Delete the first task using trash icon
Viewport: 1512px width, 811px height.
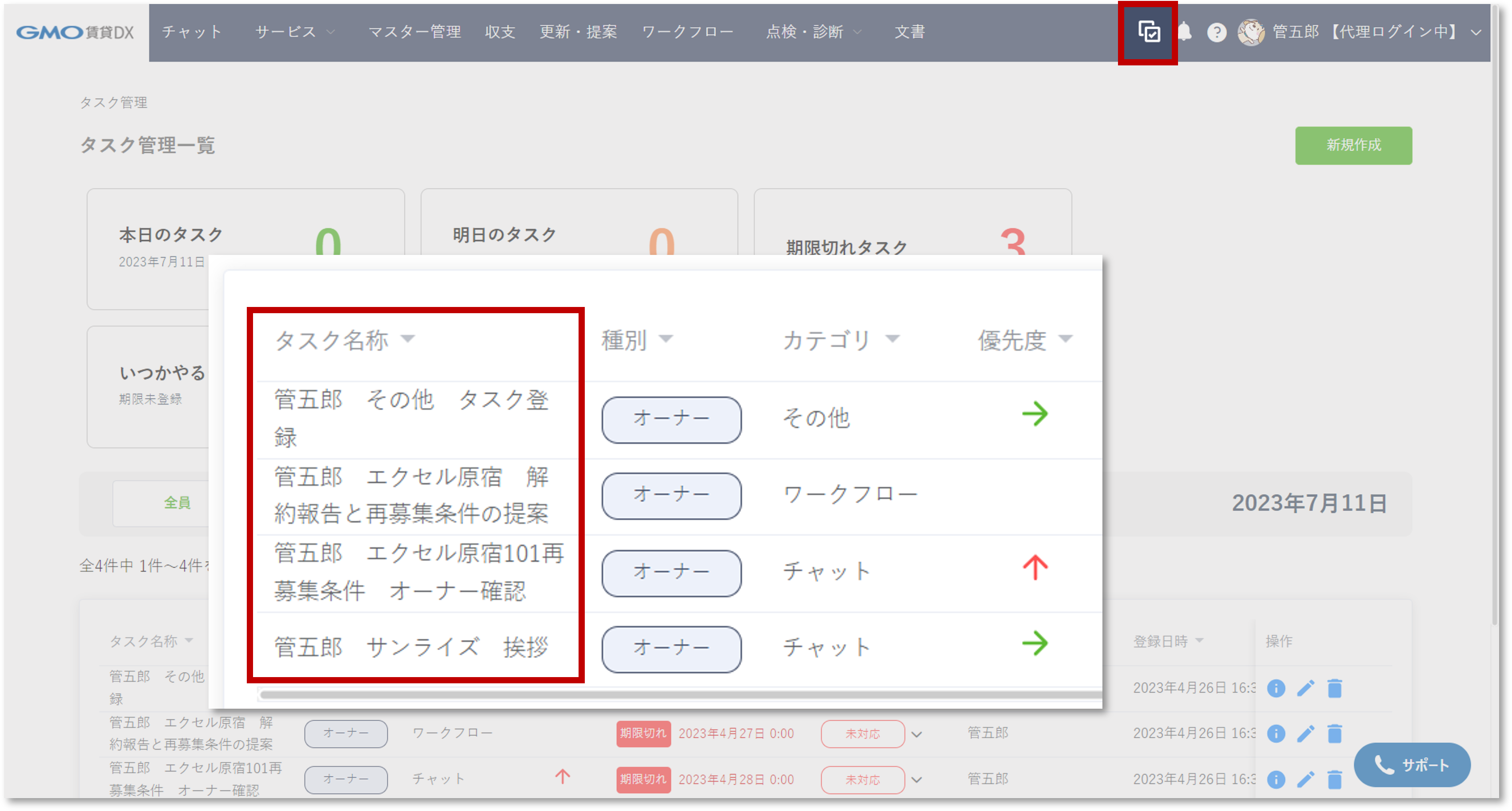pos(1335,688)
